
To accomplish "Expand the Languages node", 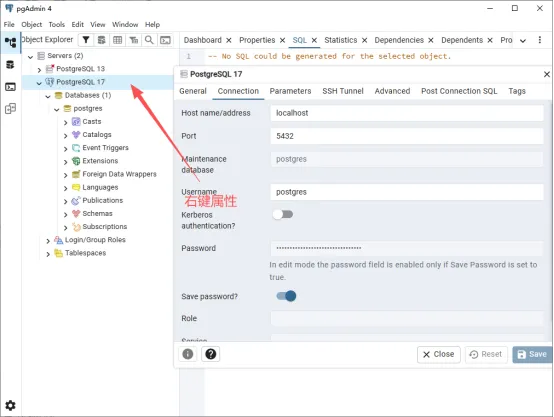I will 65,188.
